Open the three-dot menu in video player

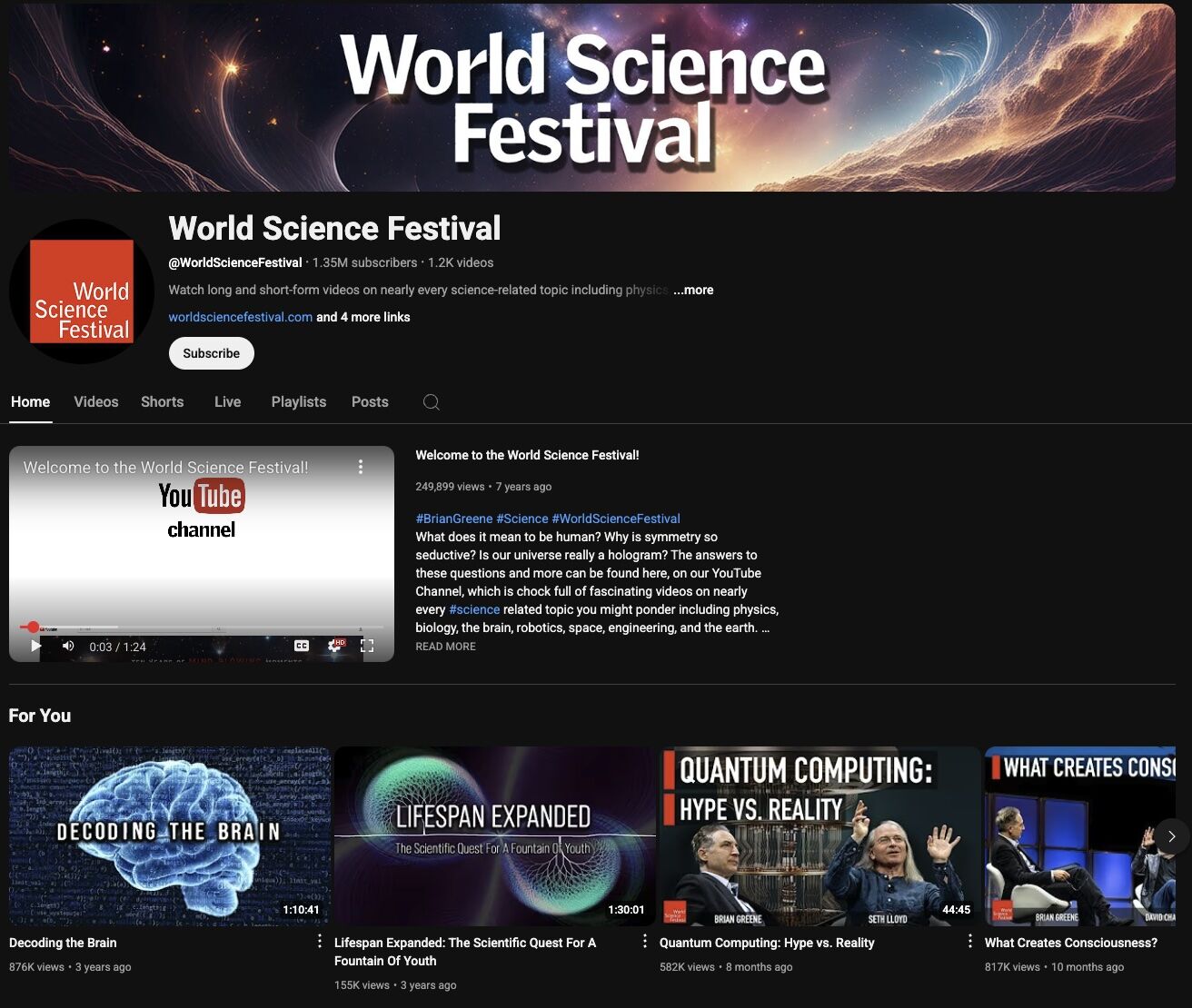pyautogui.click(x=361, y=467)
